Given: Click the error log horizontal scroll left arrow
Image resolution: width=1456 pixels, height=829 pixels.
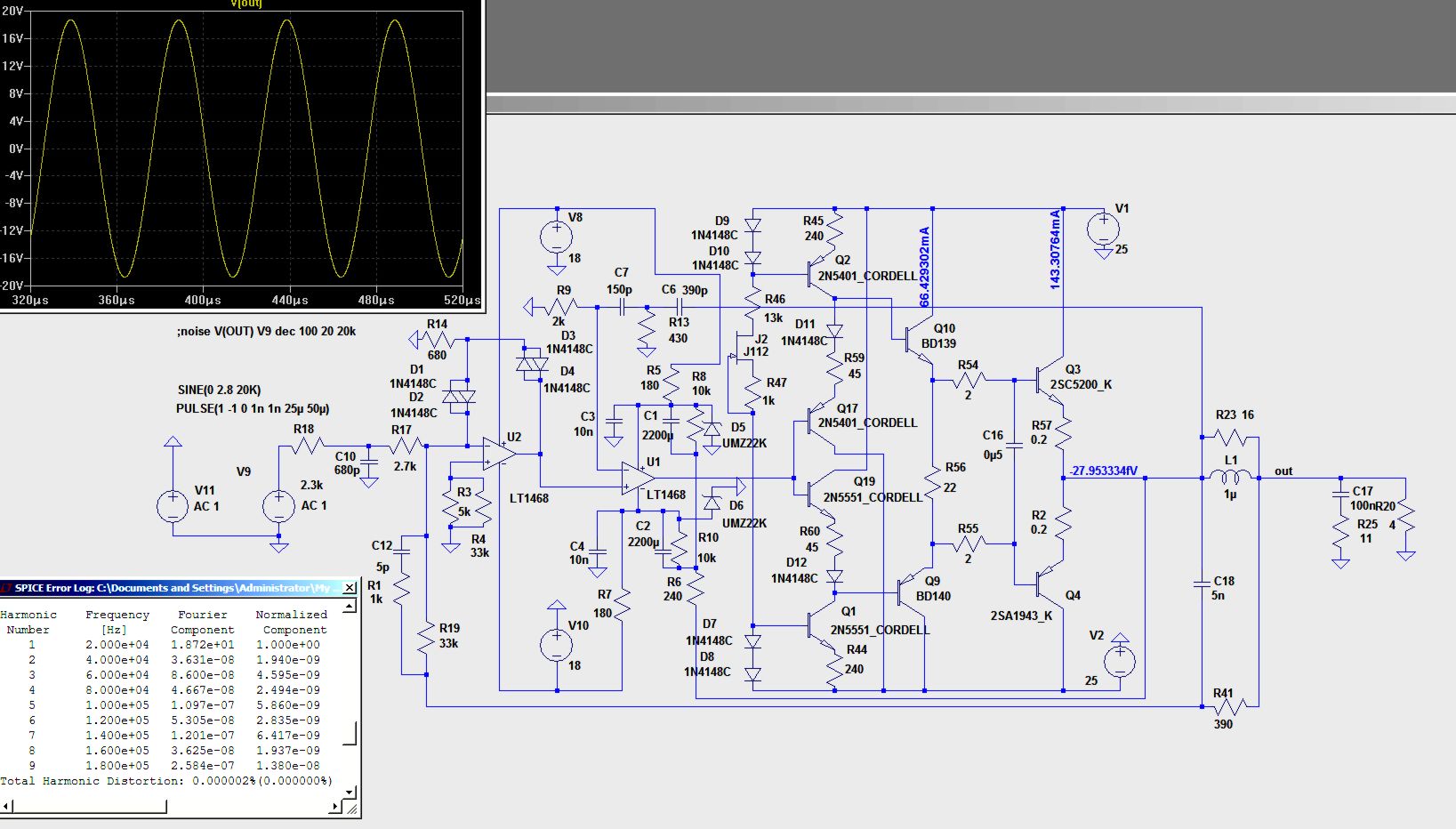Looking at the screenshot, I should [6, 806].
